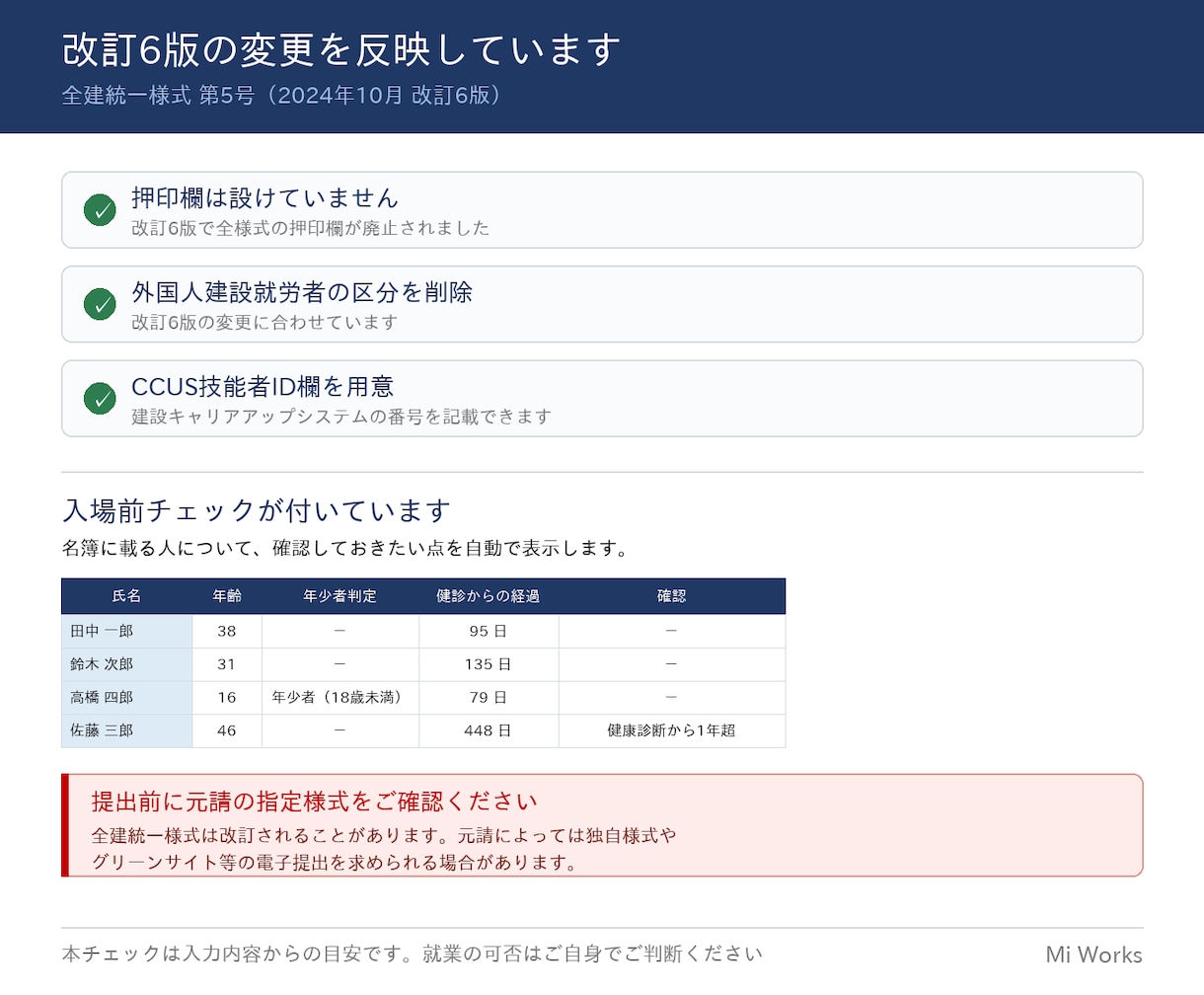This screenshot has width=1204, height=995.
Task: Click the alert line 全建統一様式は改訂されることがあります
Action: (x=268, y=836)
